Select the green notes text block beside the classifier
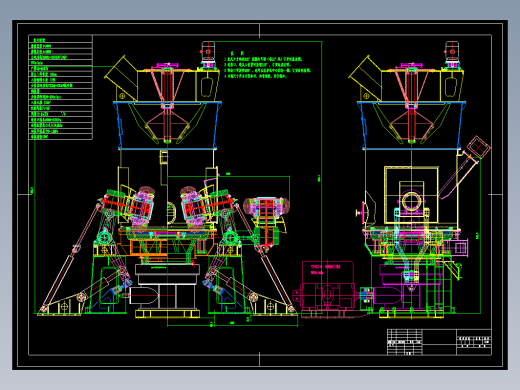Image resolution: width=520 pixels, height=390 pixels. [267, 65]
